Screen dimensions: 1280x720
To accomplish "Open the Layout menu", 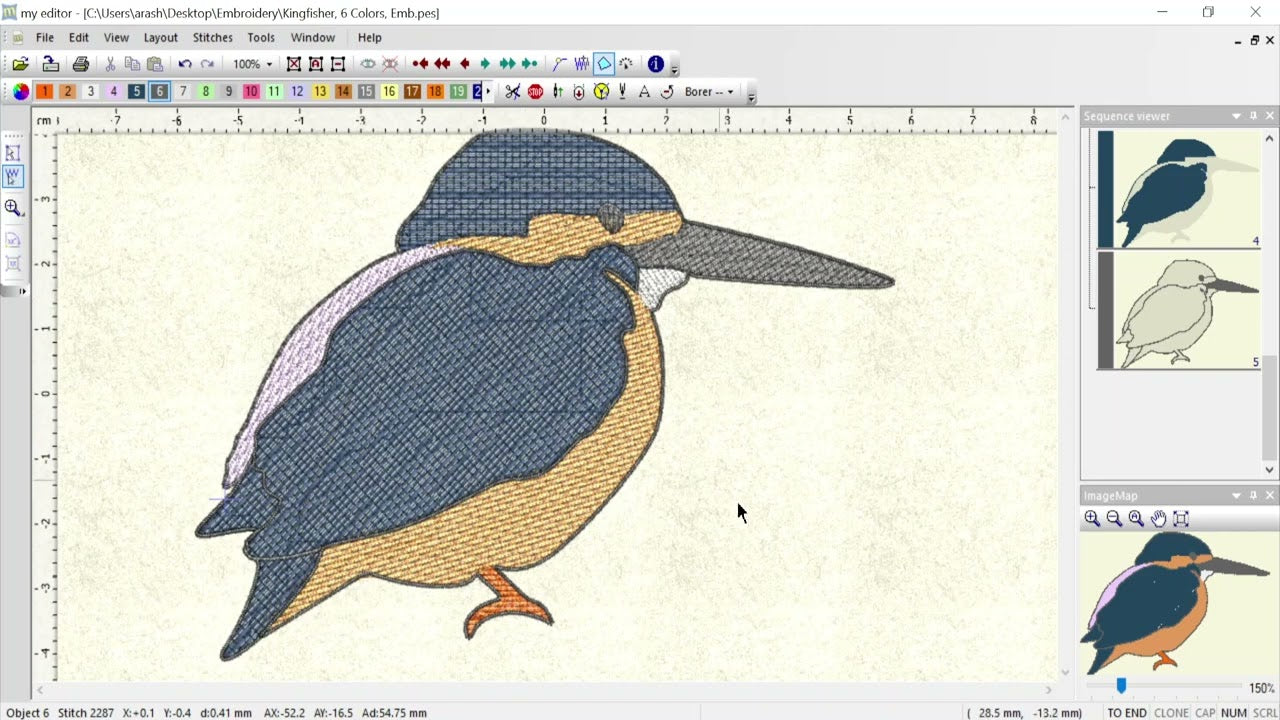I will click(x=160, y=37).
